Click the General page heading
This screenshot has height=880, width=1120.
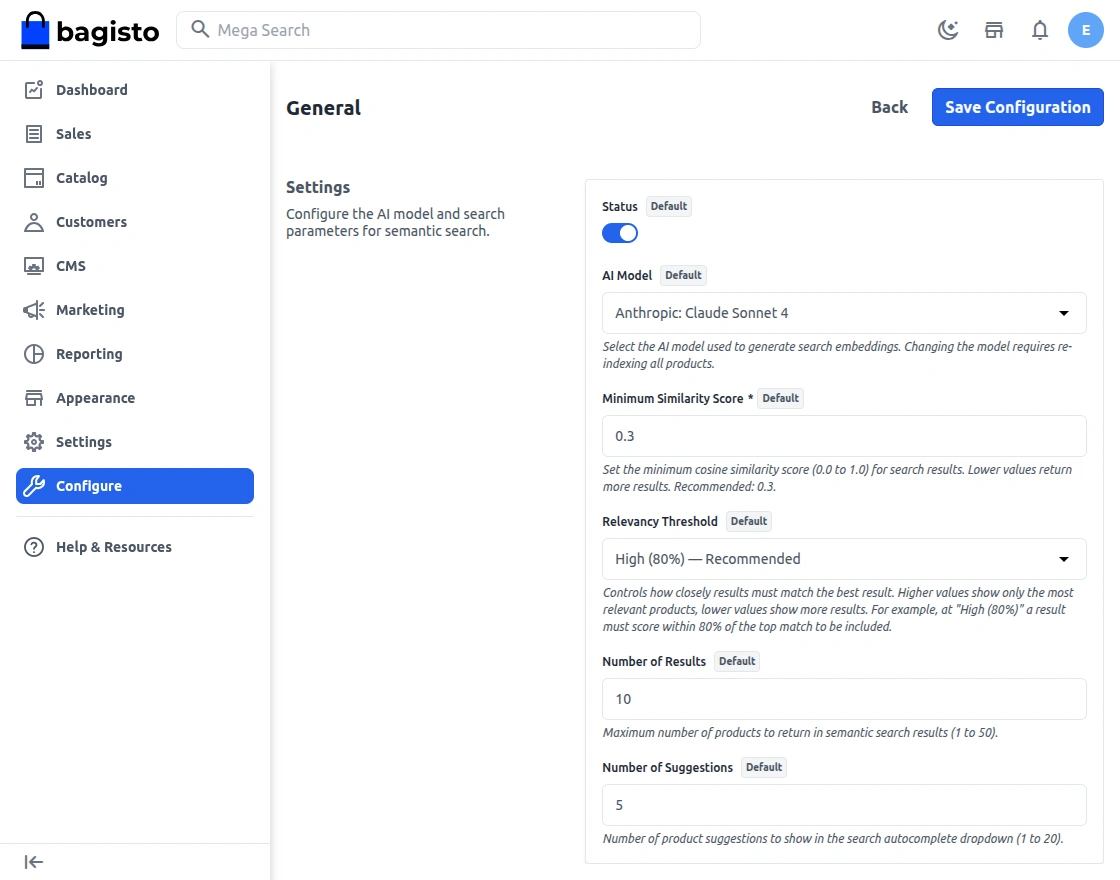point(324,108)
